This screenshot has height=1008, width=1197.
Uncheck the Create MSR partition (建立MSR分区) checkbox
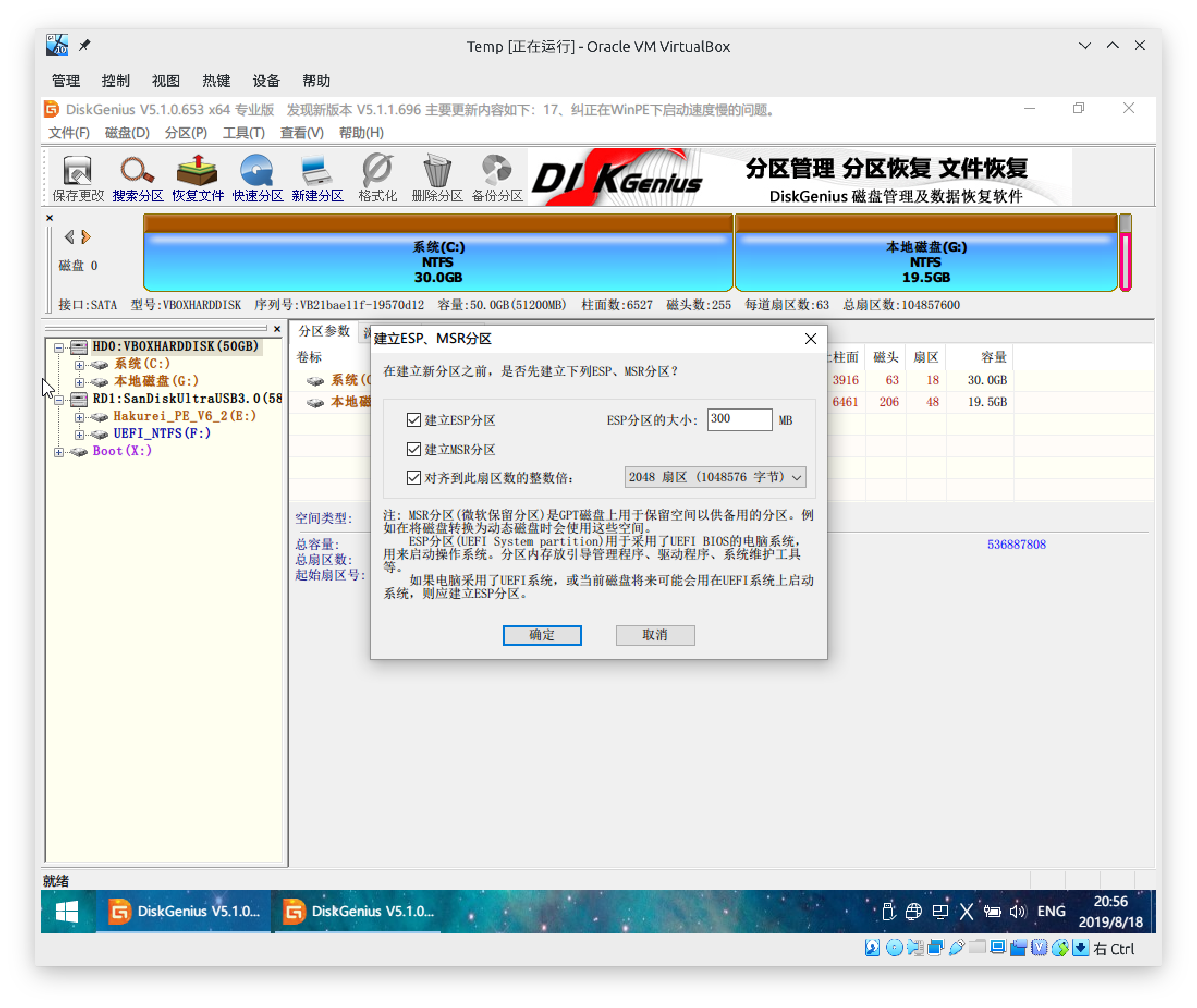(414, 449)
